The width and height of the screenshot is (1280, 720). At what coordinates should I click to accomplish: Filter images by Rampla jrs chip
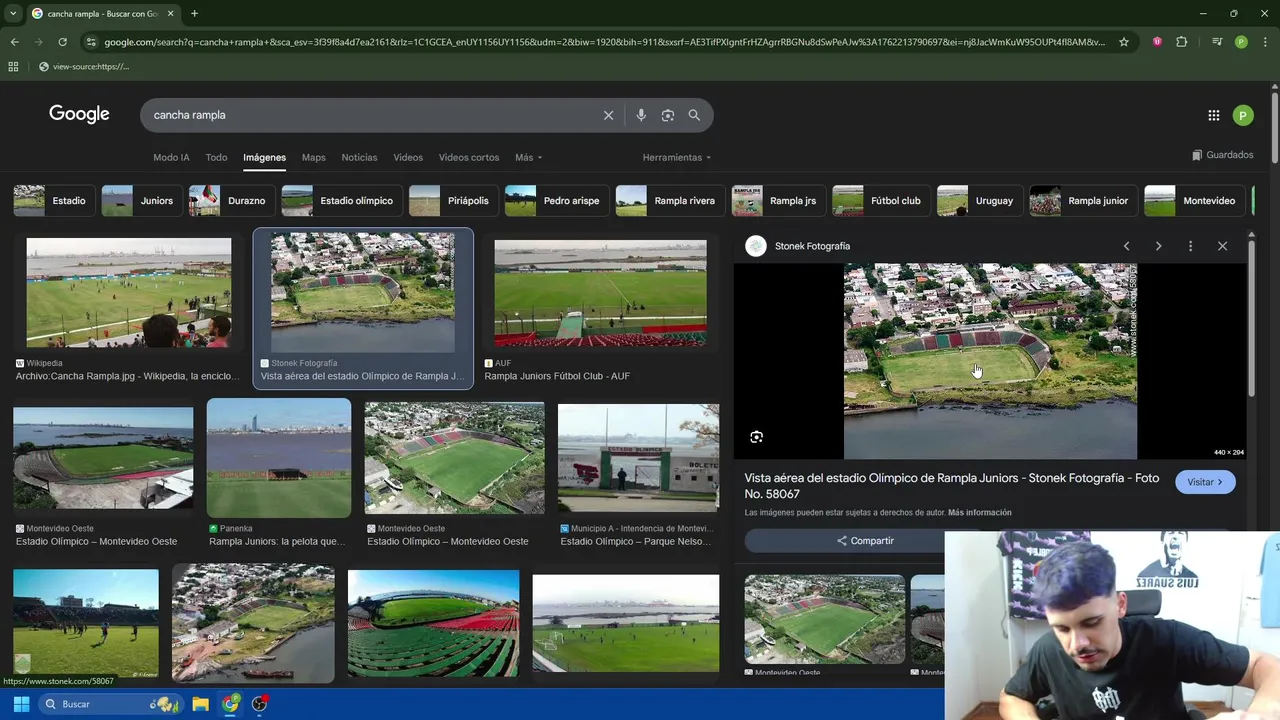(779, 201)
